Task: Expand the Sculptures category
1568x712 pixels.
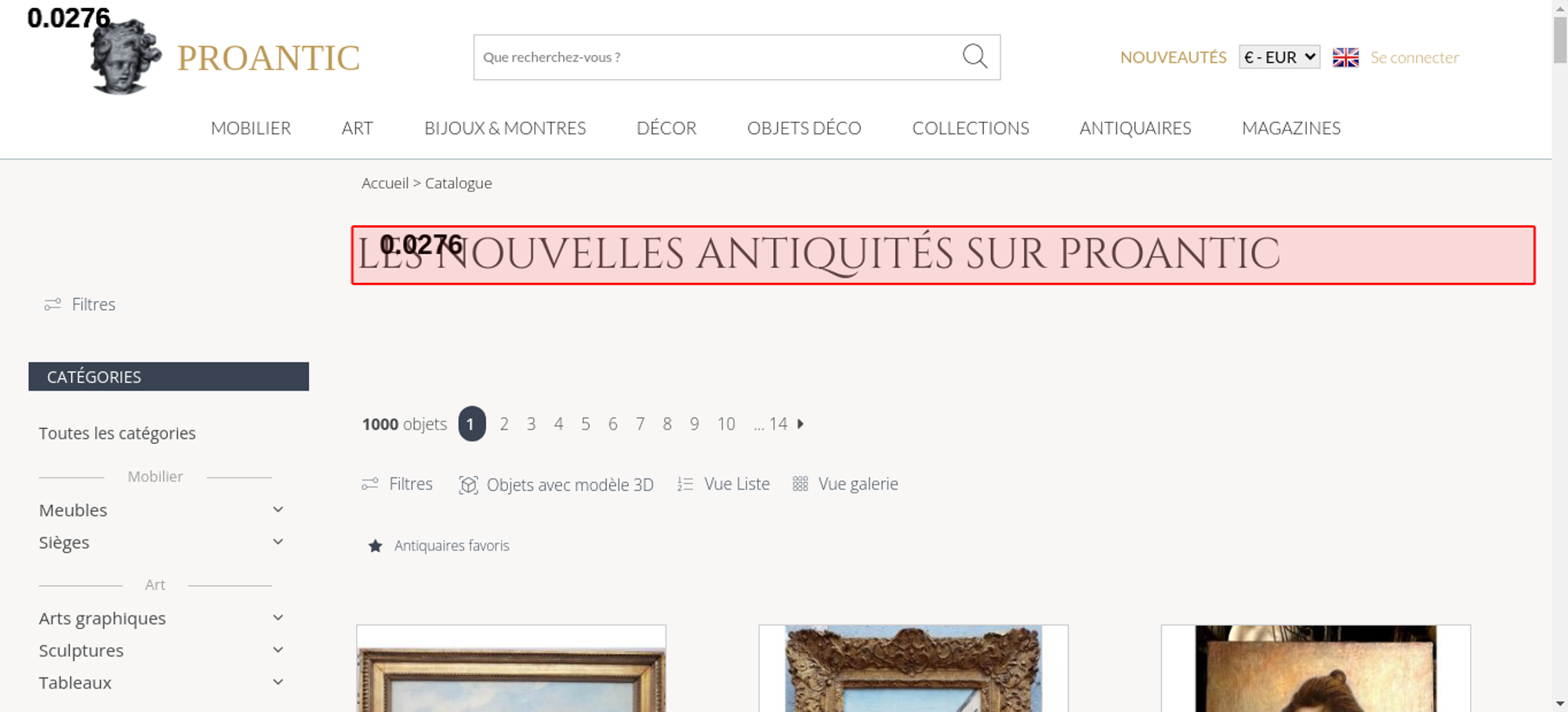Action: 278,650
